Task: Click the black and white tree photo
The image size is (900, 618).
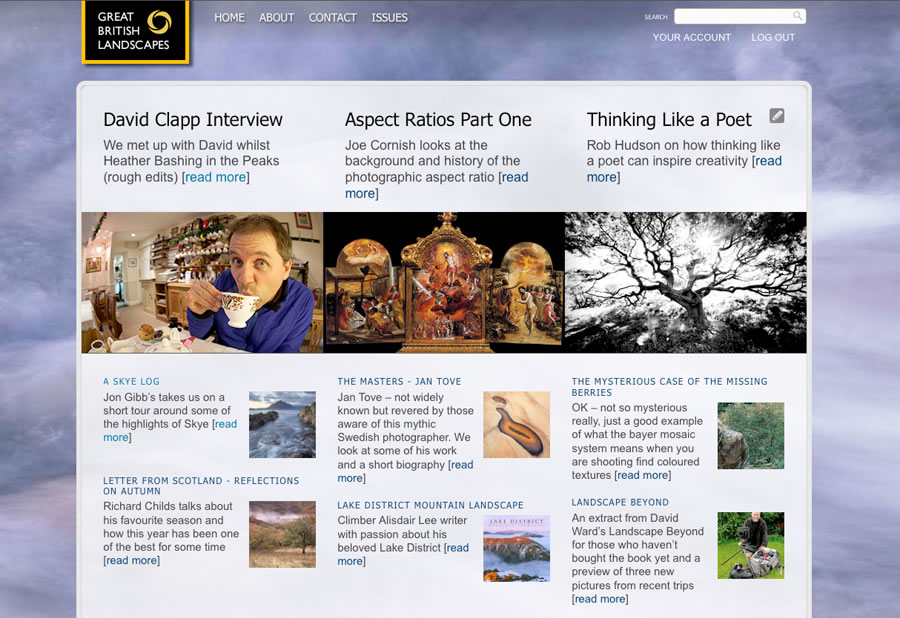Action: click(685, 282)
